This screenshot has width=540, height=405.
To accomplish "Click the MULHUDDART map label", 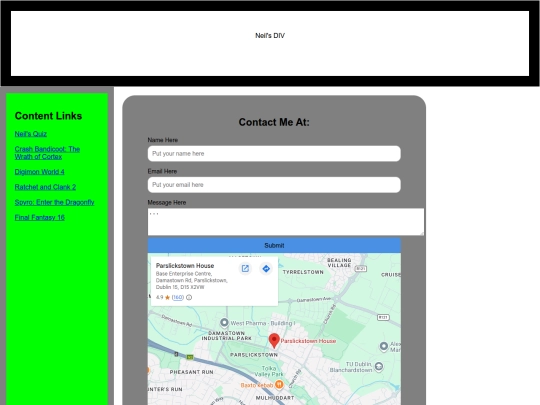I will [275, 398].
